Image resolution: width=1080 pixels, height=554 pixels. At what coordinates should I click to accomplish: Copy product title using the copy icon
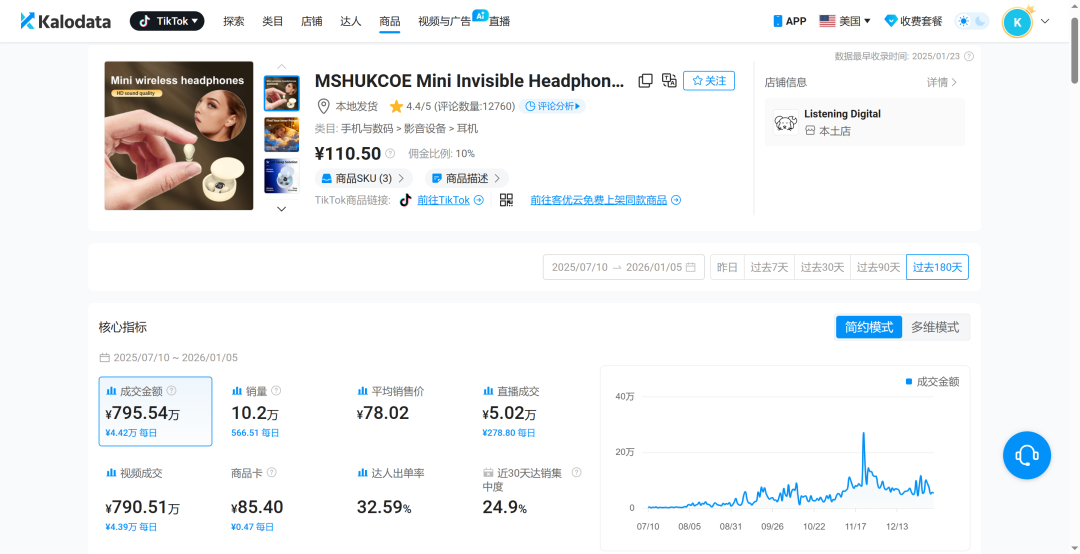tap(646, 81)
